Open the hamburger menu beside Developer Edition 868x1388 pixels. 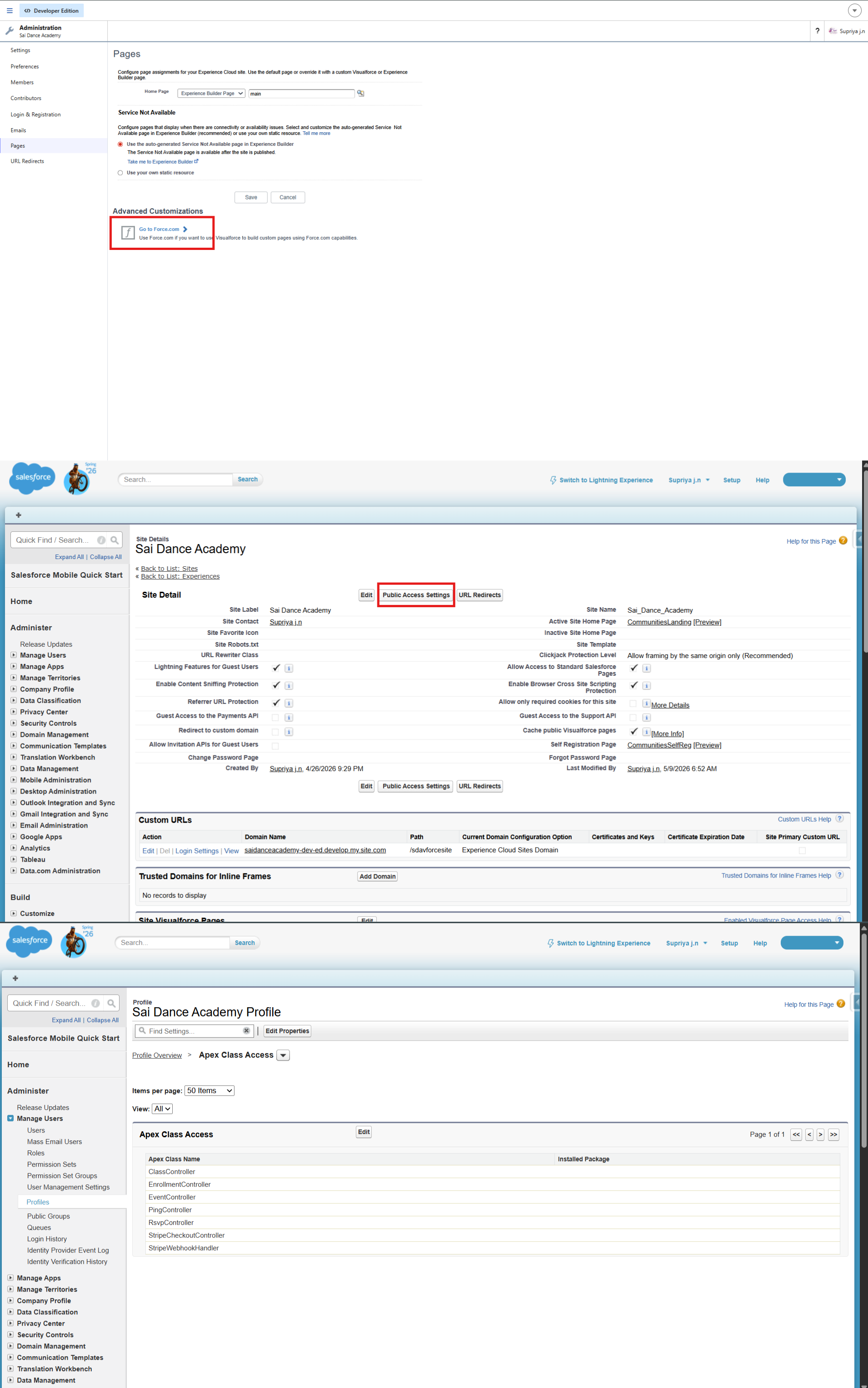(10, 10)
